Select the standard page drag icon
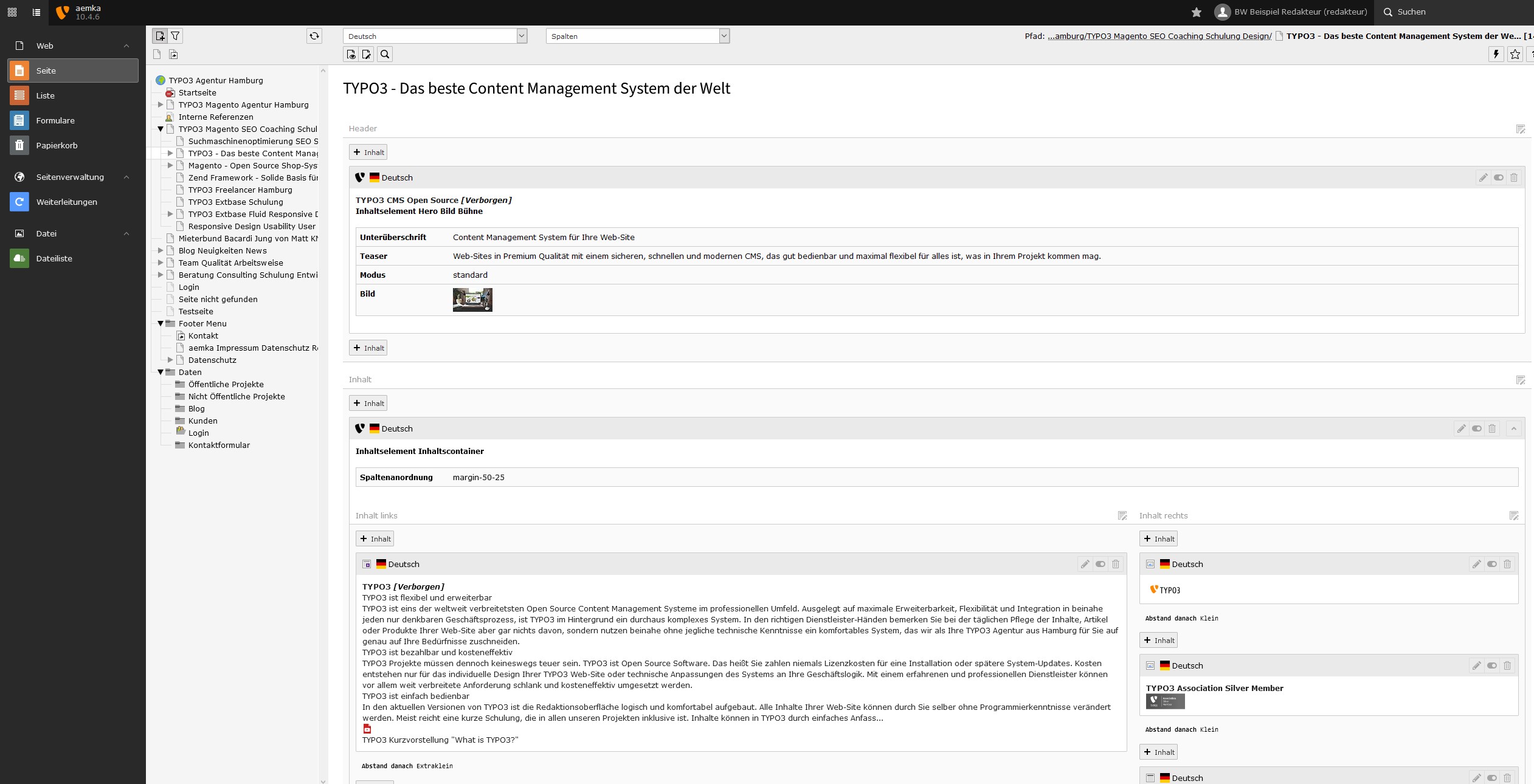Screen dimensions: 1534x784 tap(157, 55)
